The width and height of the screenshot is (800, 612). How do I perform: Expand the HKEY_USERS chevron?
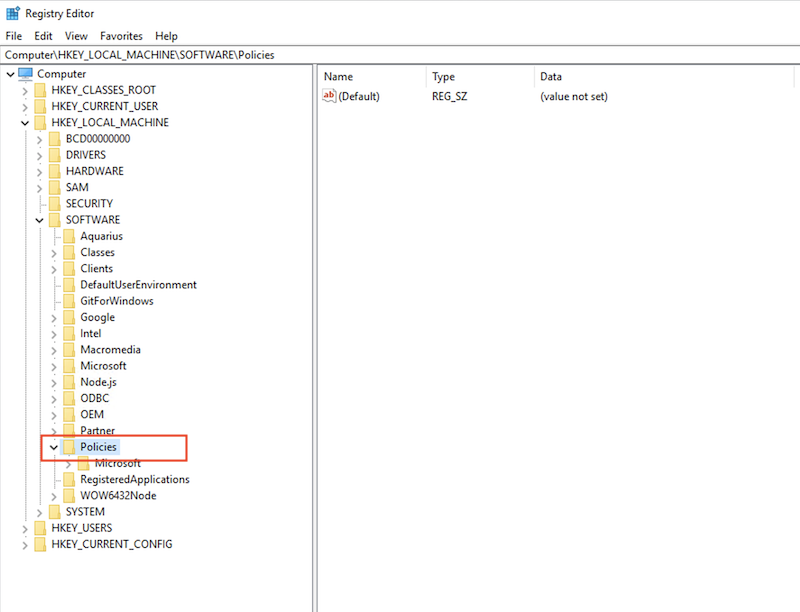click(x=24, y=529)
